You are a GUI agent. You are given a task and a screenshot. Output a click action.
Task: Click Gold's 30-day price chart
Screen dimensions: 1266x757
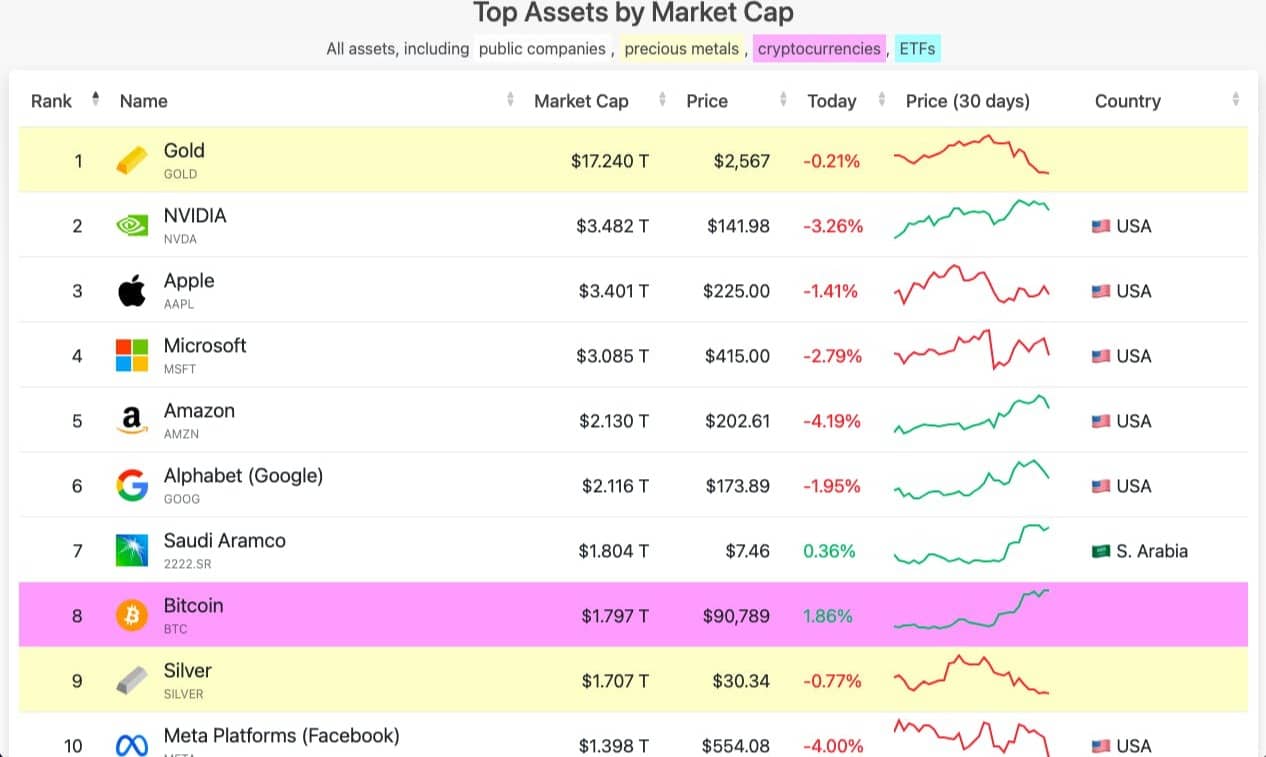[971, 155]
